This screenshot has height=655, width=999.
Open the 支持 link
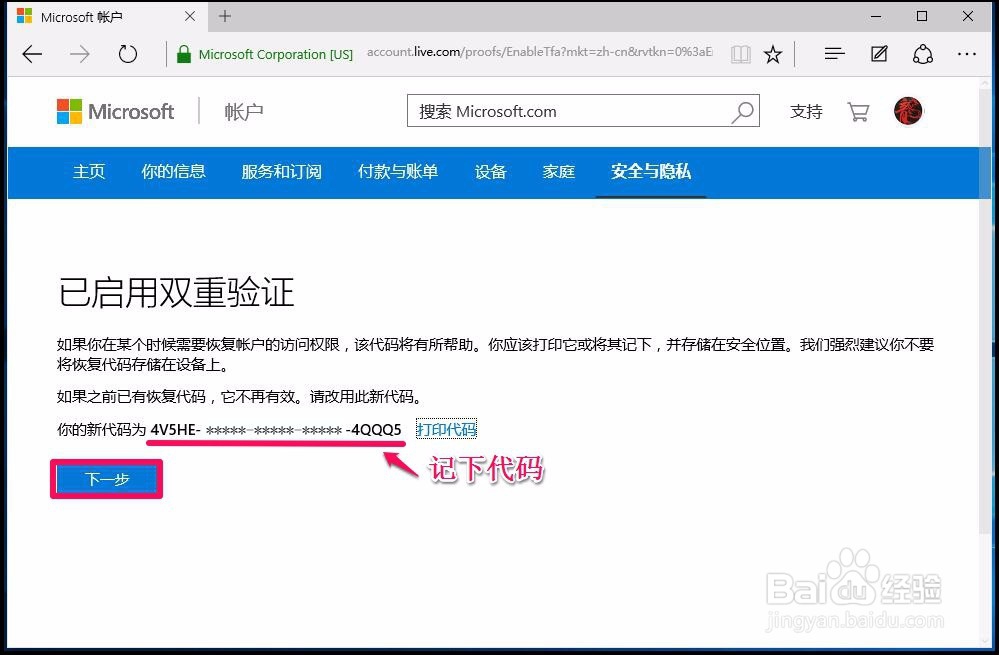[x=806, y=112]
